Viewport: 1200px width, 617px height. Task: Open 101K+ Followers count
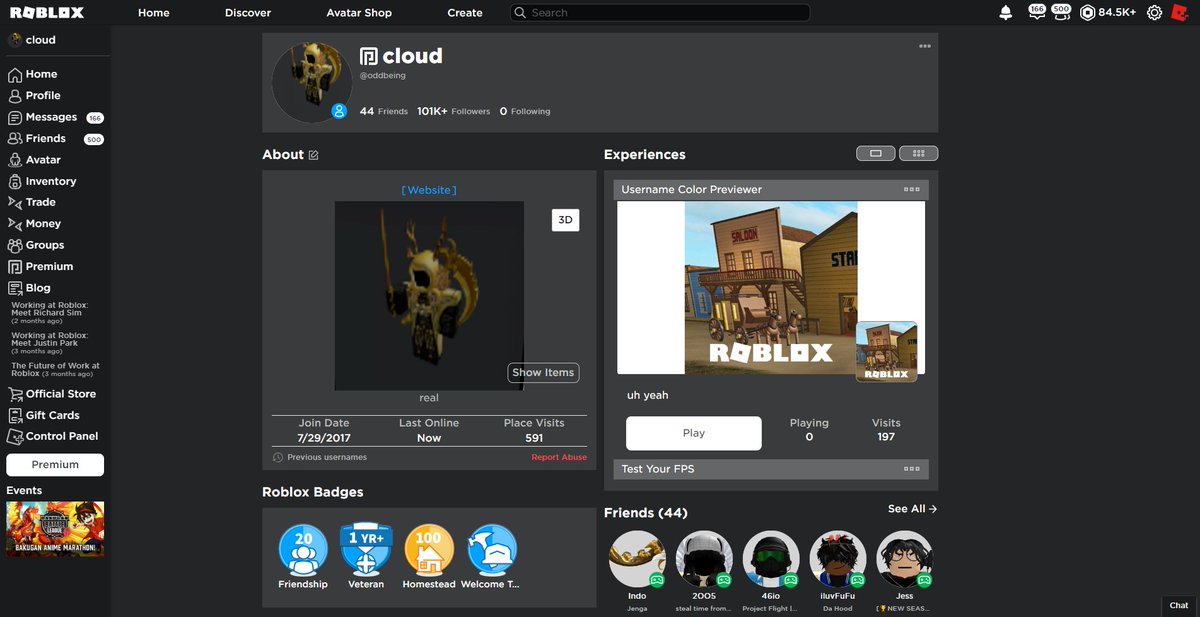454,111
